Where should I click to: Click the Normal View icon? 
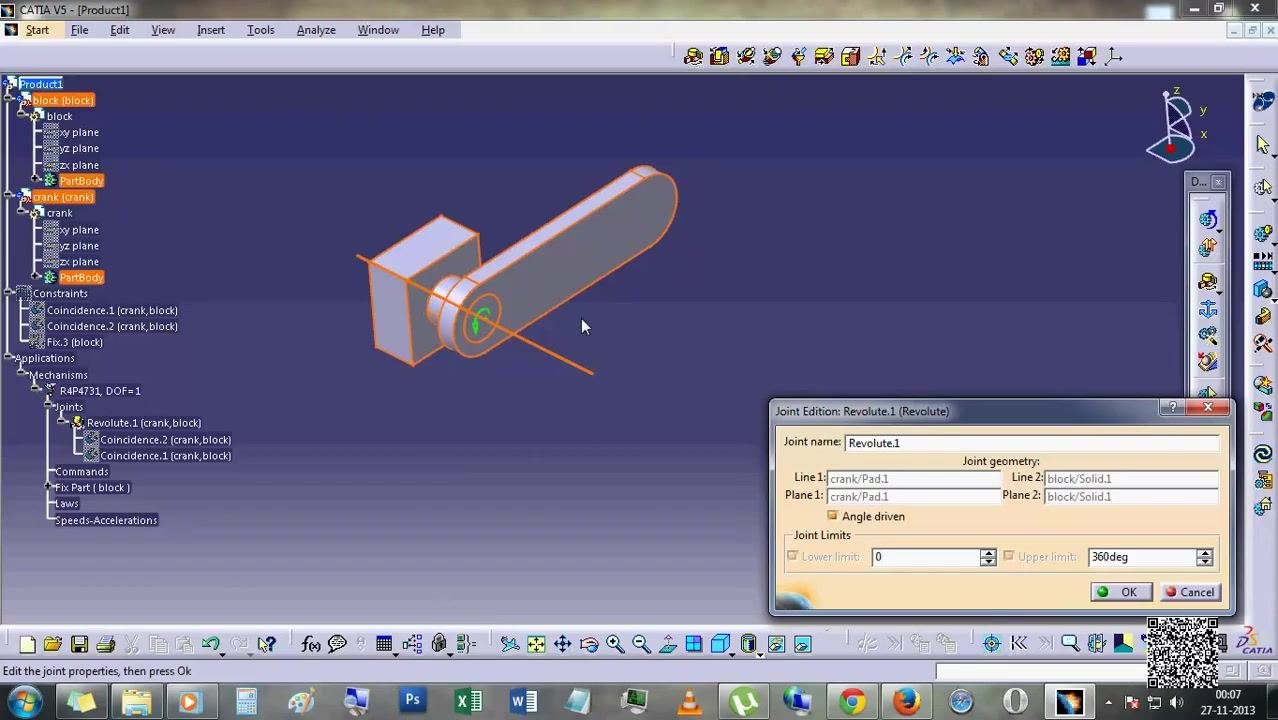point(667,645)
